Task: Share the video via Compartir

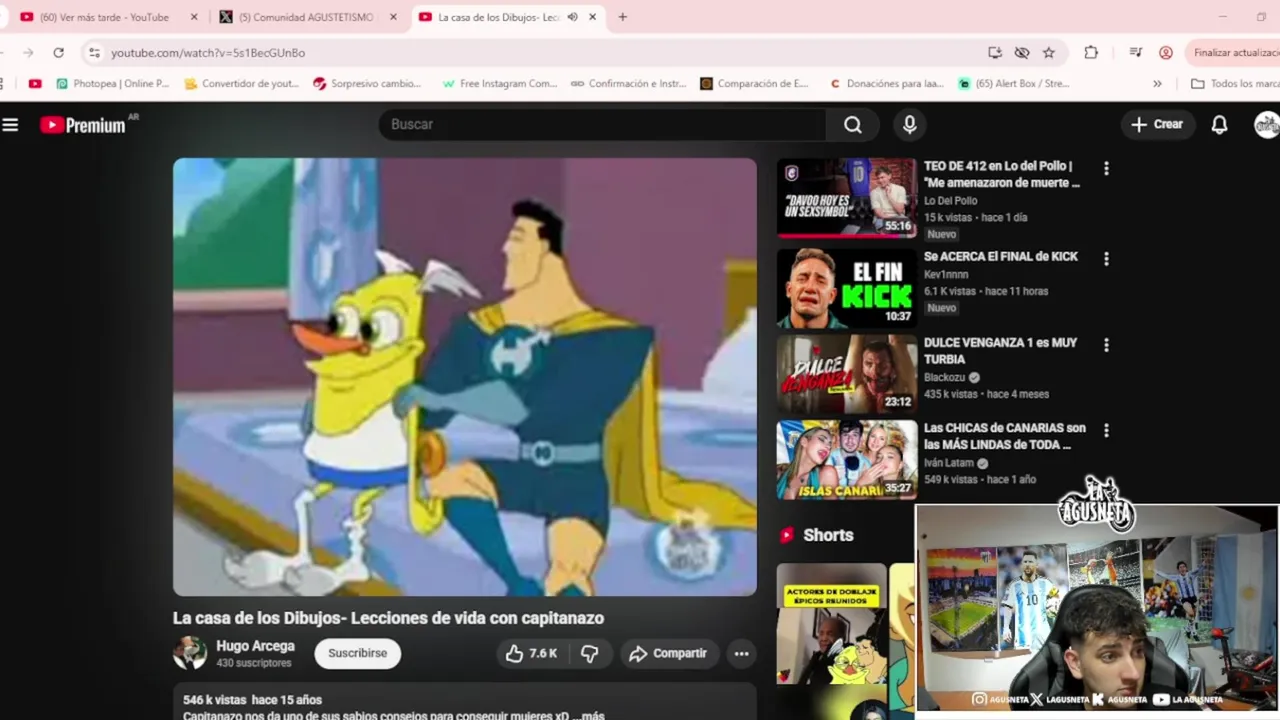Action: click(668, 653)
